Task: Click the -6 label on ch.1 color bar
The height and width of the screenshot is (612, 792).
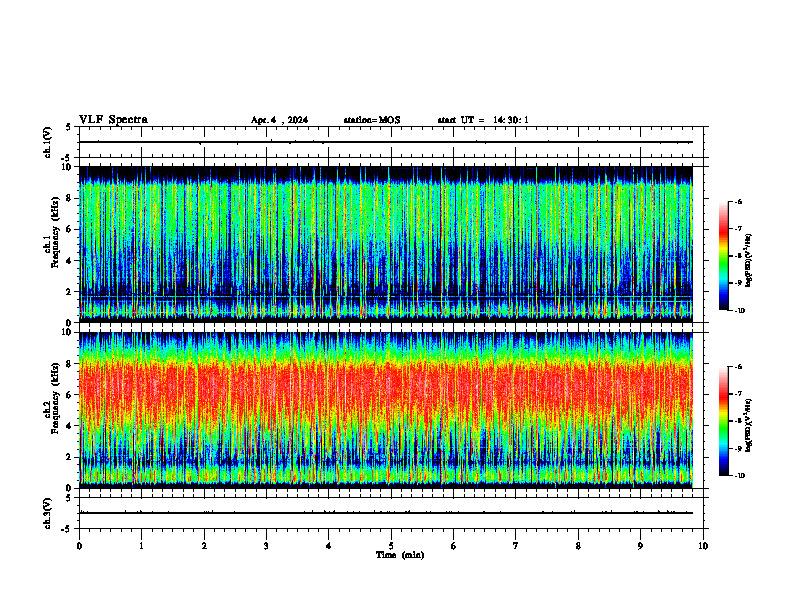Action: click(x=738, y=201)
